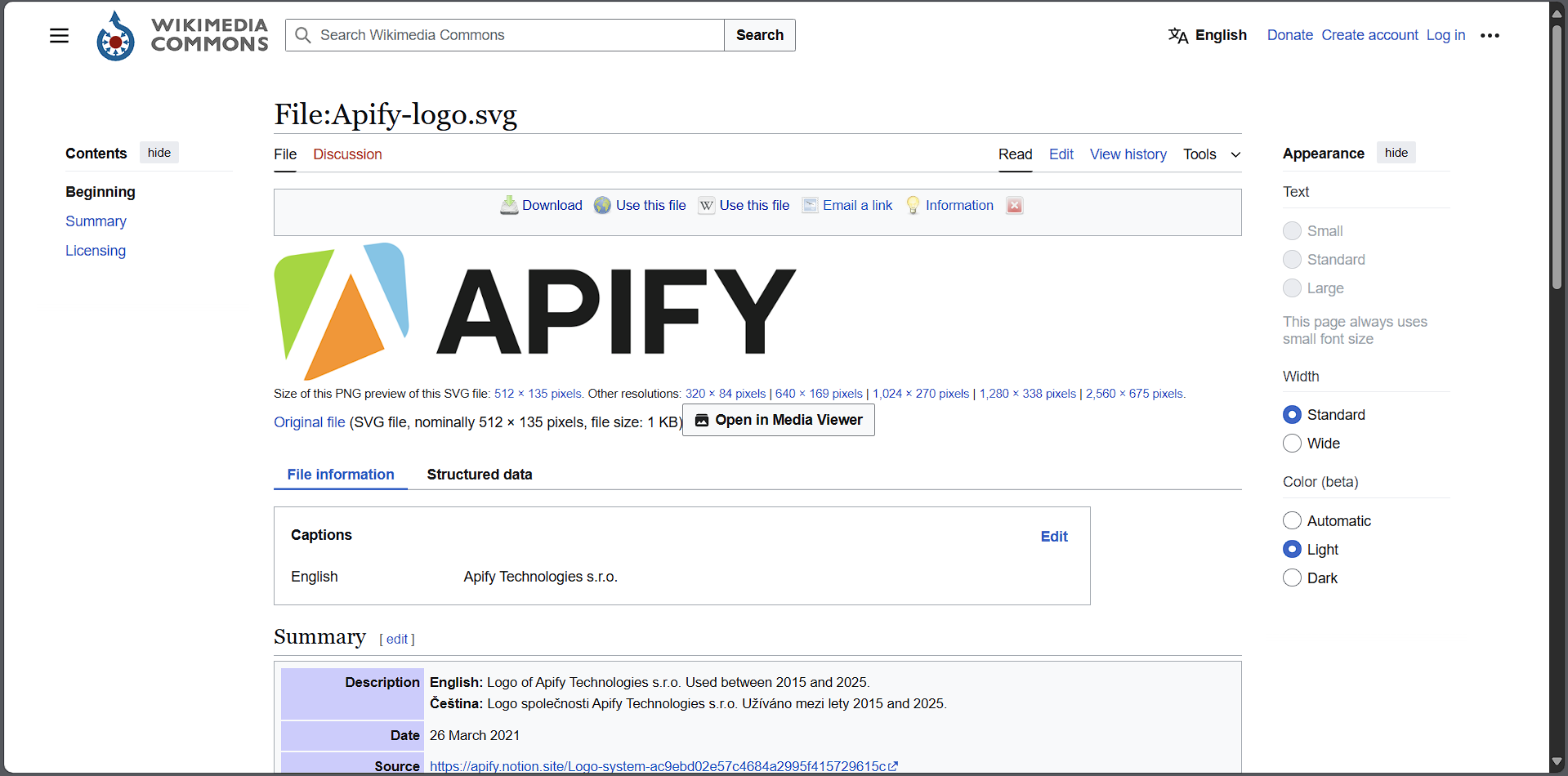Select Standard text size
The image size is (1568, 776).
(x=1292, y=260)
